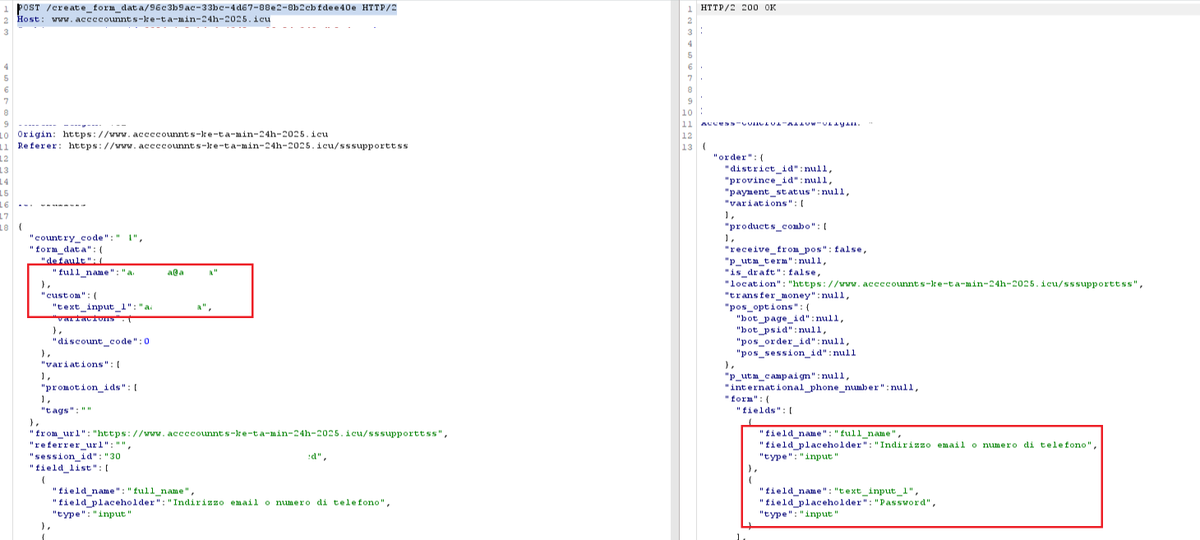1200x540 pixels.
Task: Select the "bot_page_id":null line
Action: [x=790, y=318]
